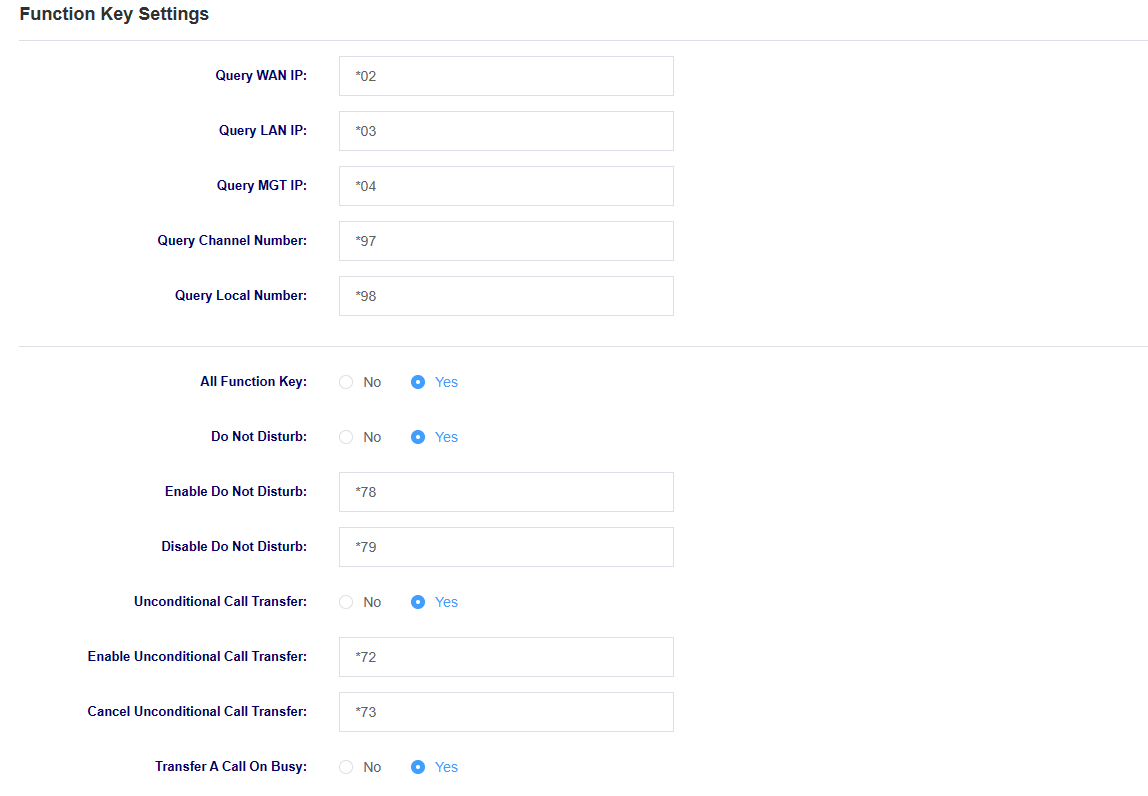
Task: Click the Query WAN IP label
Action: click(261, 75)
